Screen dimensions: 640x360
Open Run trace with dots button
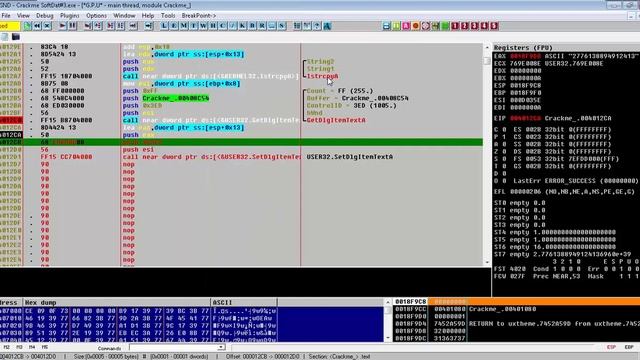(272, 26)
